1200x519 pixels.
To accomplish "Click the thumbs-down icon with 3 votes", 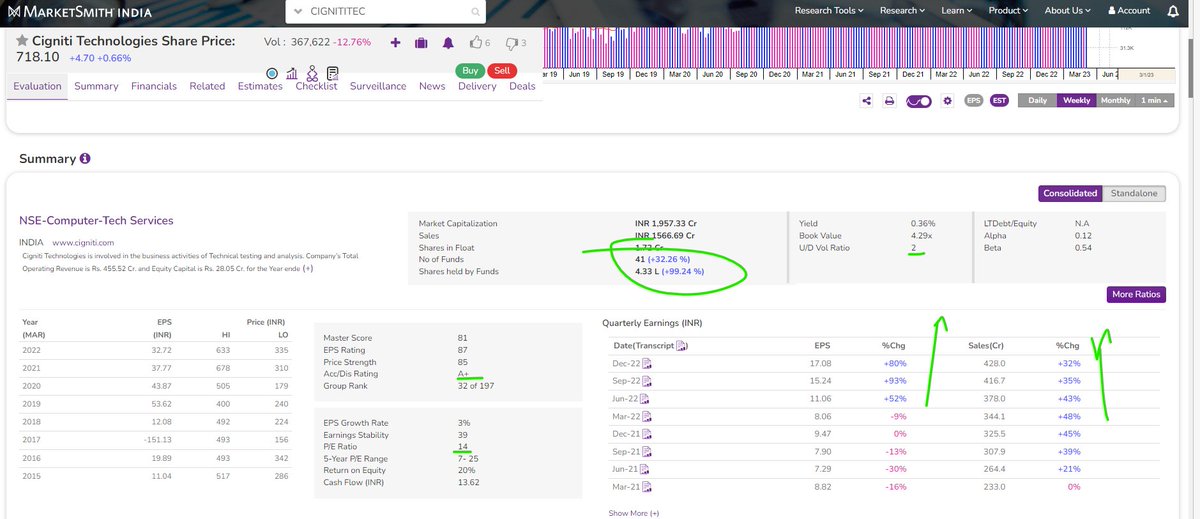I will click(x=512, y=43).
